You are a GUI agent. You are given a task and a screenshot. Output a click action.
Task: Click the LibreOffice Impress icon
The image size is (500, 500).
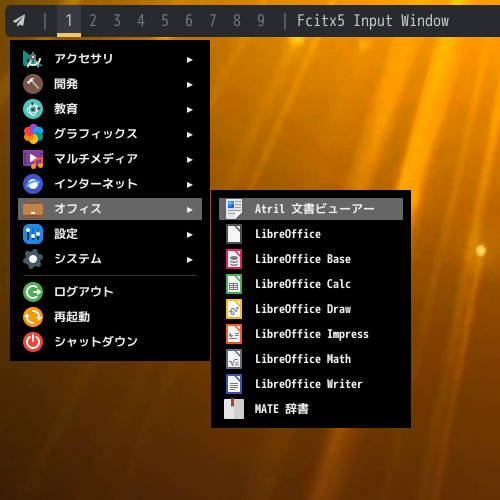[234, 334]
